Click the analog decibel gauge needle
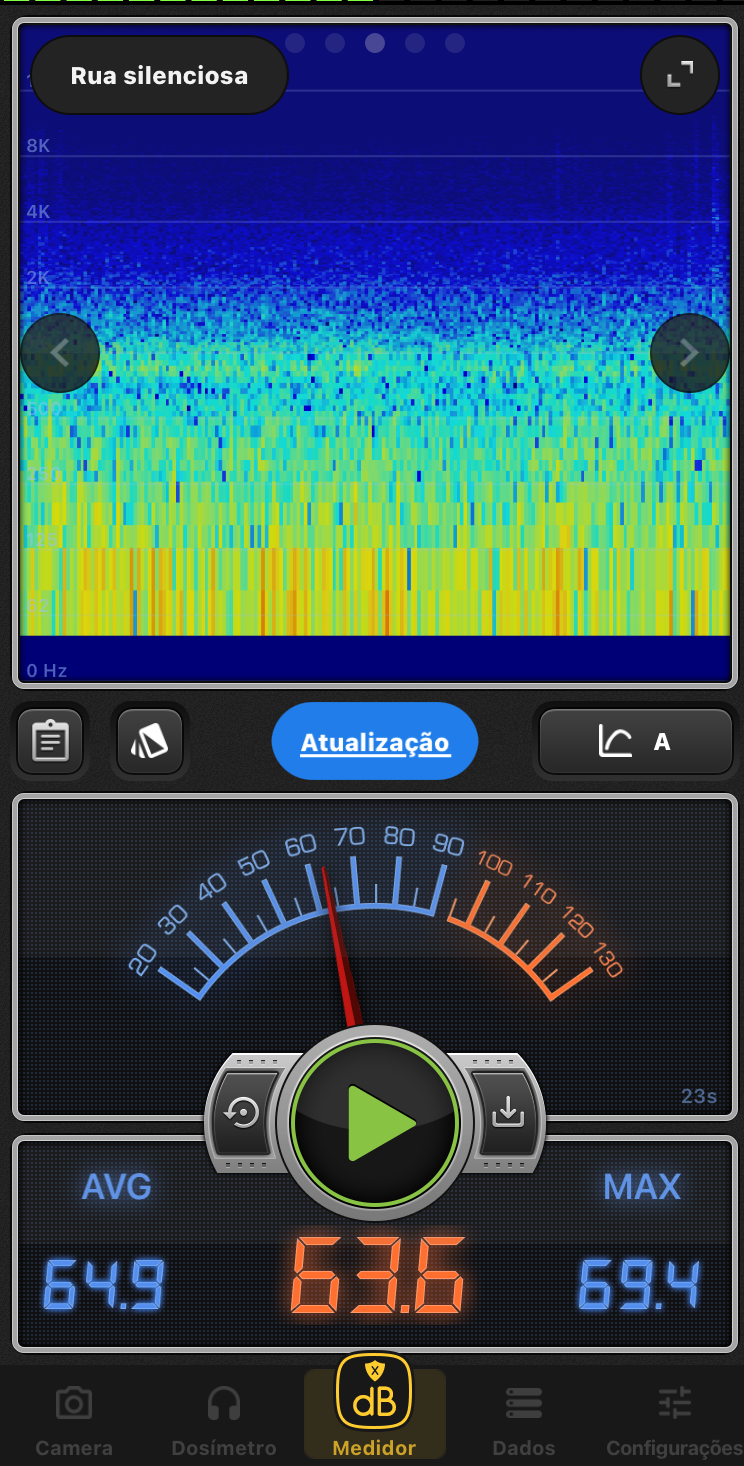Viewport: 744px width, 1466px height. [338, 940]
